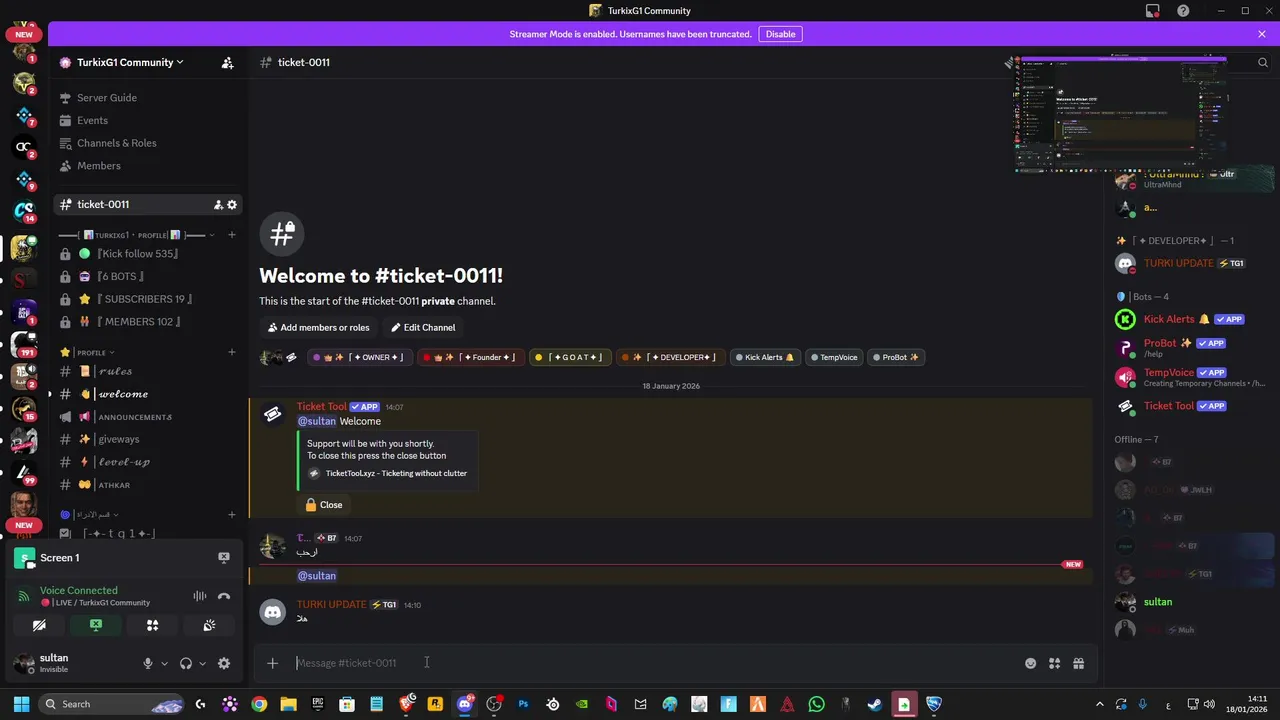The width and height of the screenshot is (1280, 720).
Task: Open the search magnifier icon
Action: [x=1262, y=62]
